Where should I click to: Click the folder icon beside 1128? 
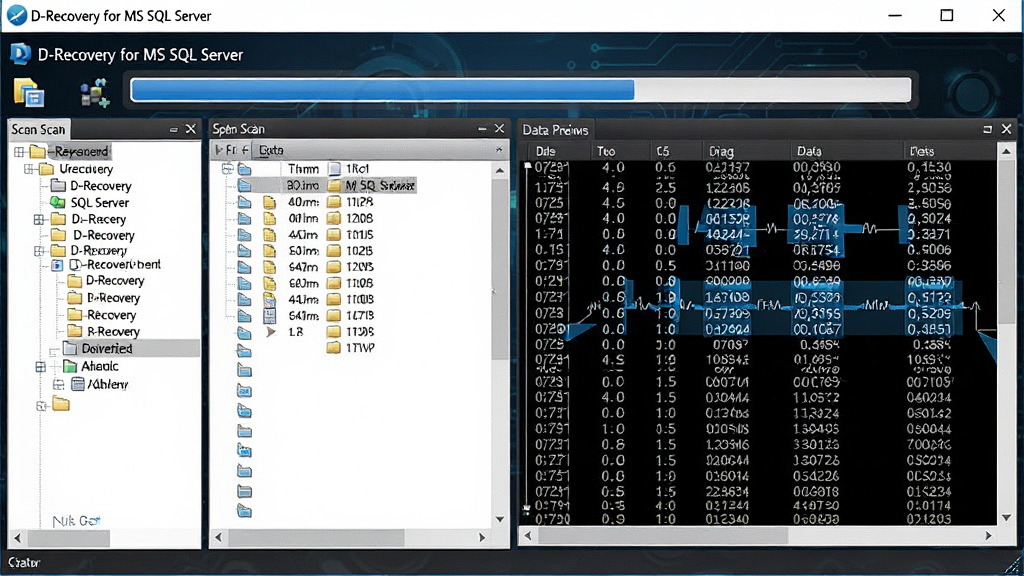point(334,202)
